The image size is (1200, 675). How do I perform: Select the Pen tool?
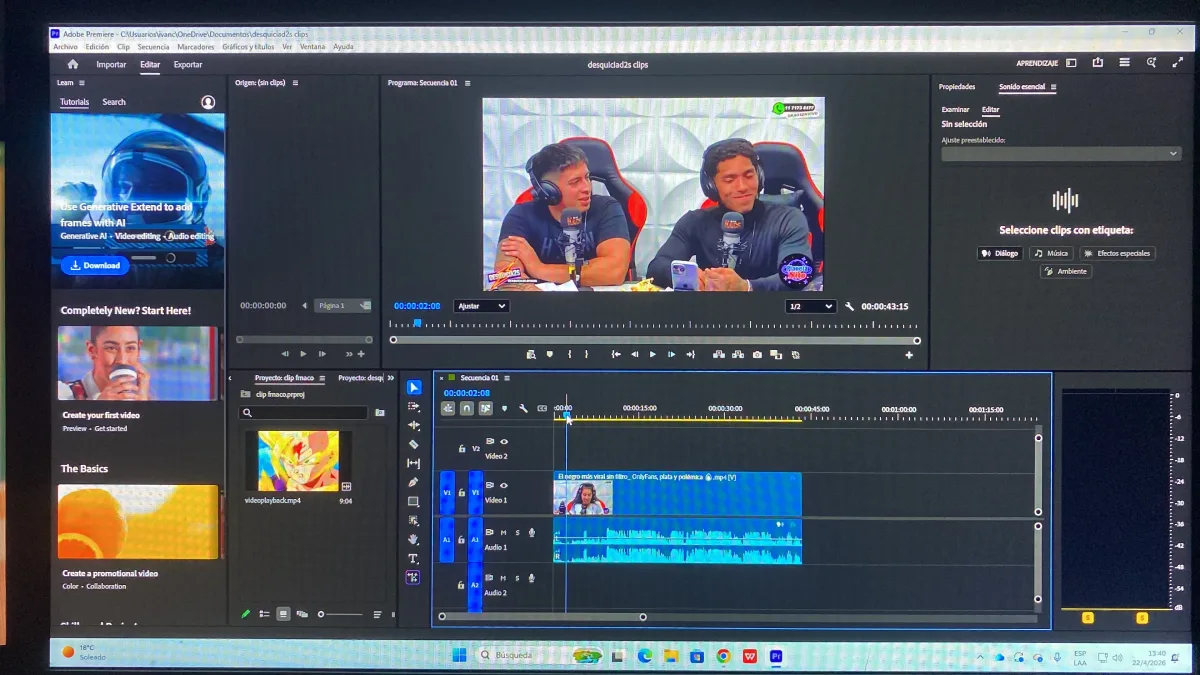pos(414,482)
